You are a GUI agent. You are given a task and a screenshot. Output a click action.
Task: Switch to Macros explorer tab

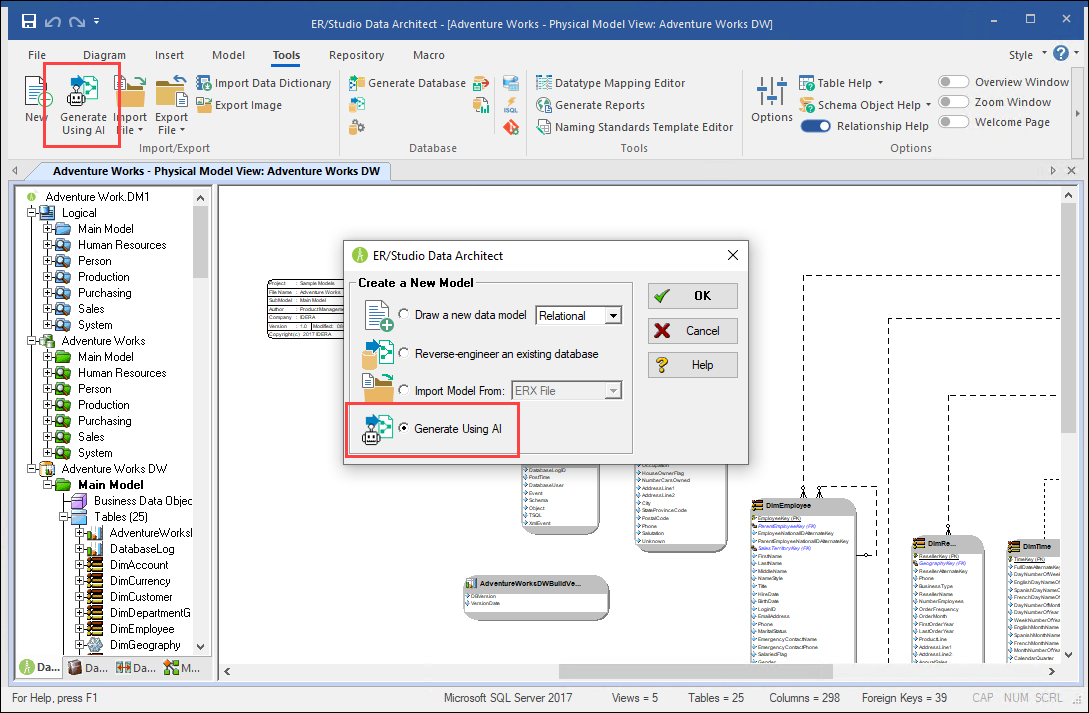point(182,668)
